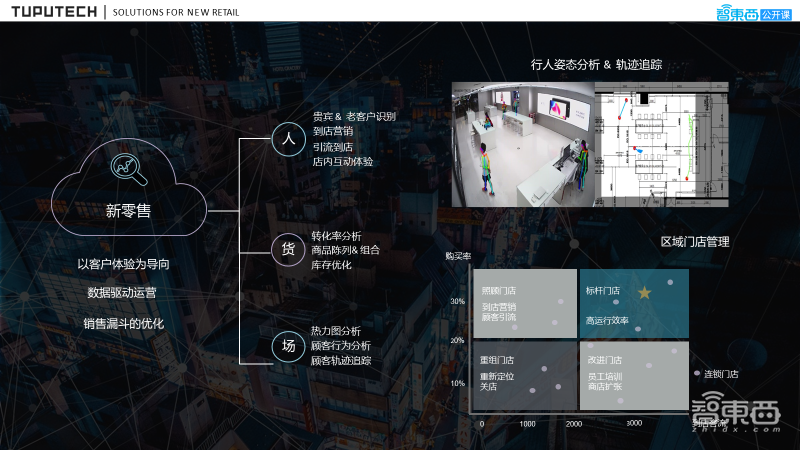This screenshot has width=800, height=450.
Task: Click the 新零售 cloud label
Action: [x=128, y=210]
